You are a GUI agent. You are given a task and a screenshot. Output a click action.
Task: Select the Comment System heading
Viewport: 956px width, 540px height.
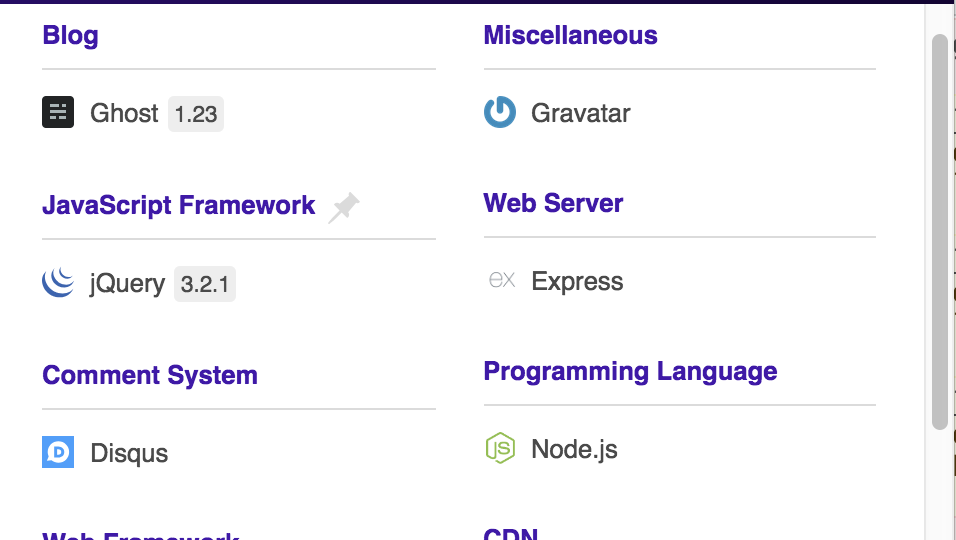pyautogui.click(x=150, y=376)
